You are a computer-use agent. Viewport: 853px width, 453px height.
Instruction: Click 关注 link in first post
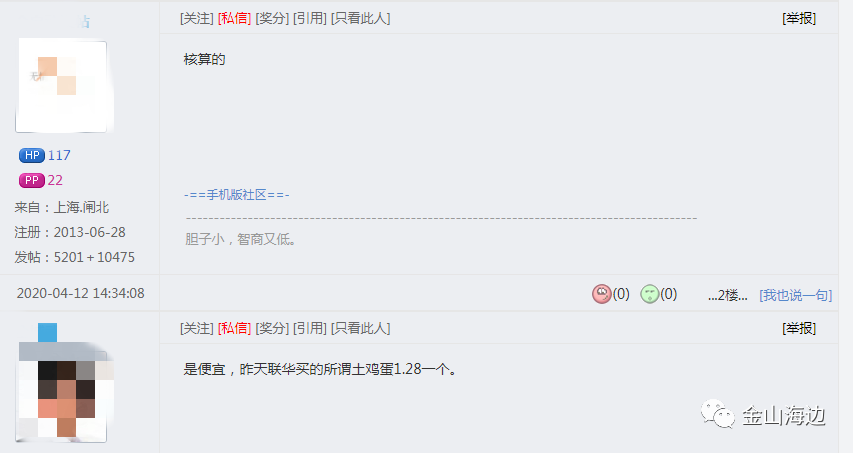pyautogui.click(x=197, y=18)
